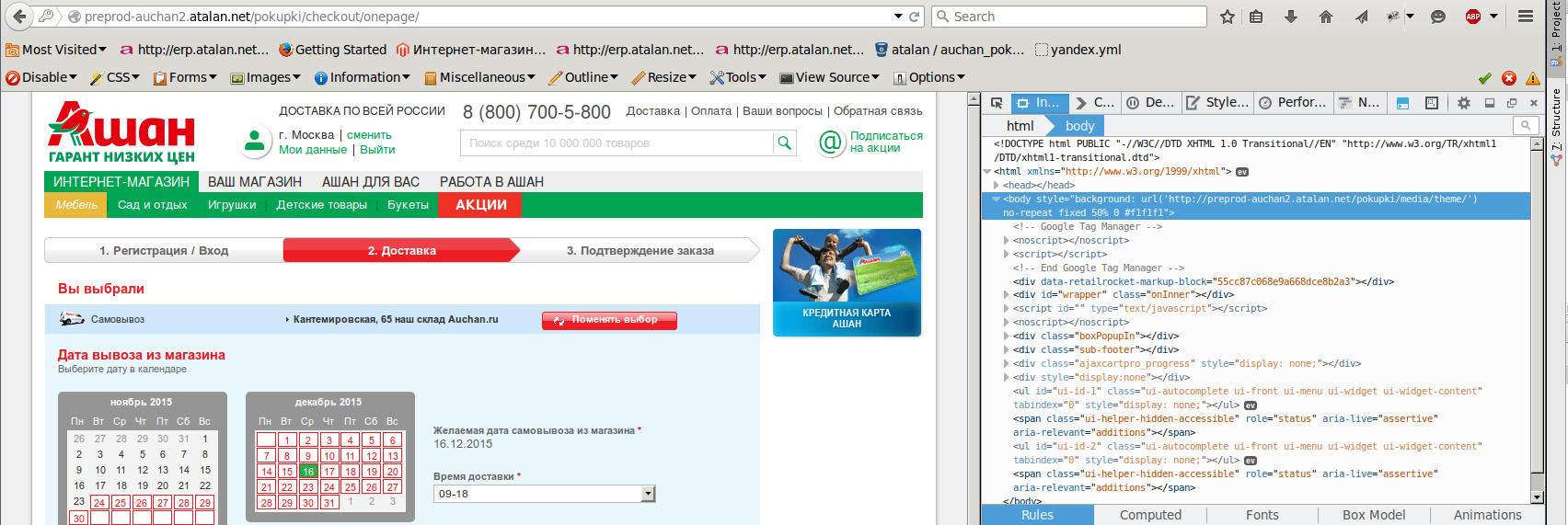Open the Animations sidebar tab
The width and height of the screenshot is (1568, 525).
click(x=1487, y=515)
